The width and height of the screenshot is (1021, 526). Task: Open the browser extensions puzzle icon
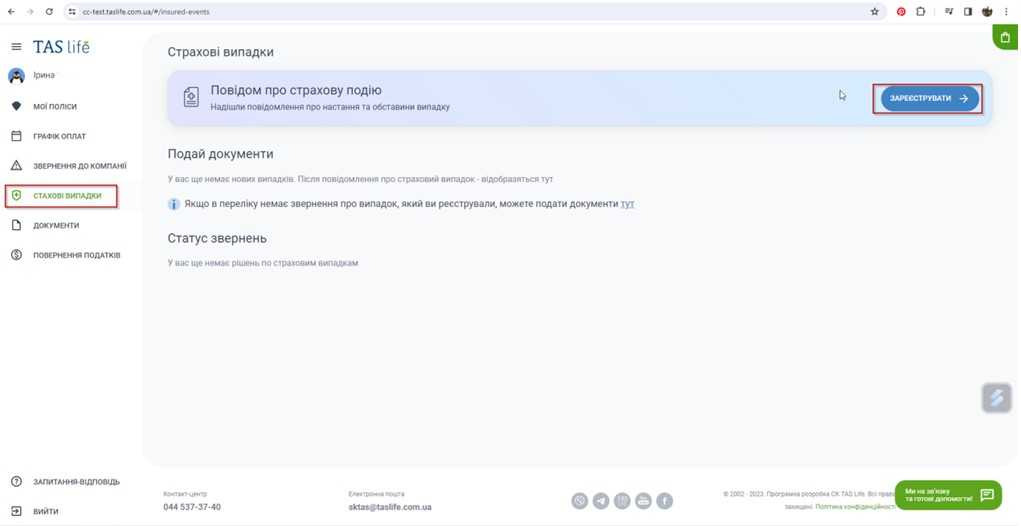pos(921,12)
